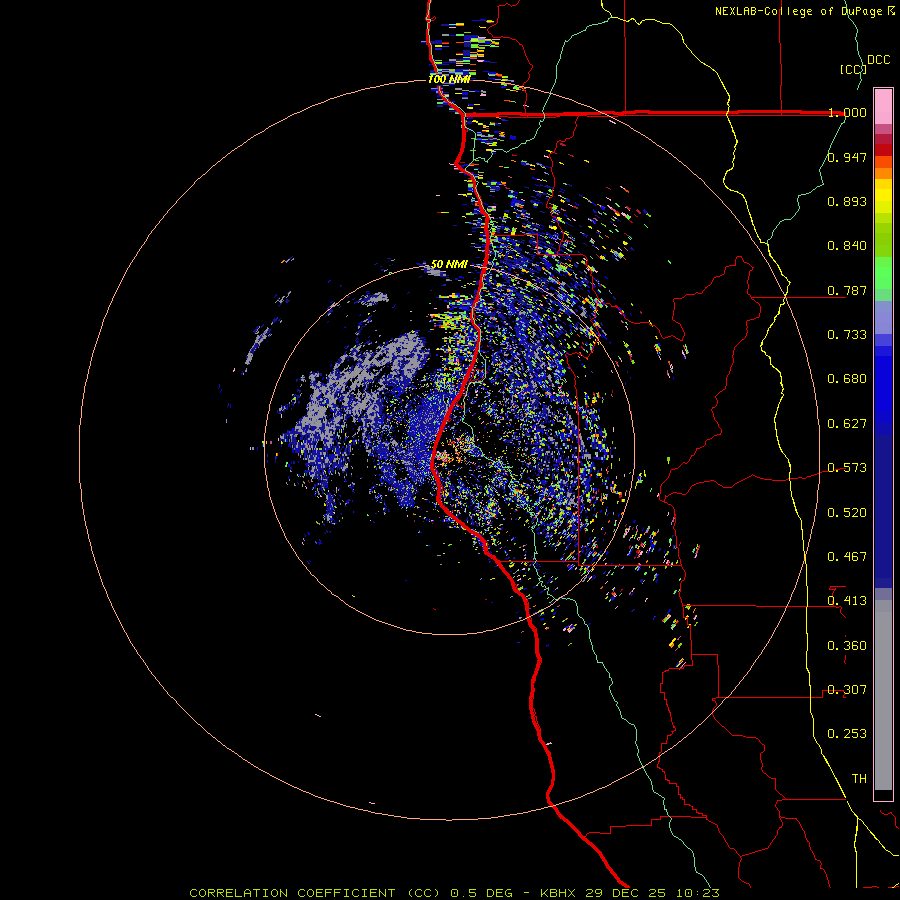This screenshot has height=900, width=900.
Task: Click the TH threshold label
Action: [859, 779]
